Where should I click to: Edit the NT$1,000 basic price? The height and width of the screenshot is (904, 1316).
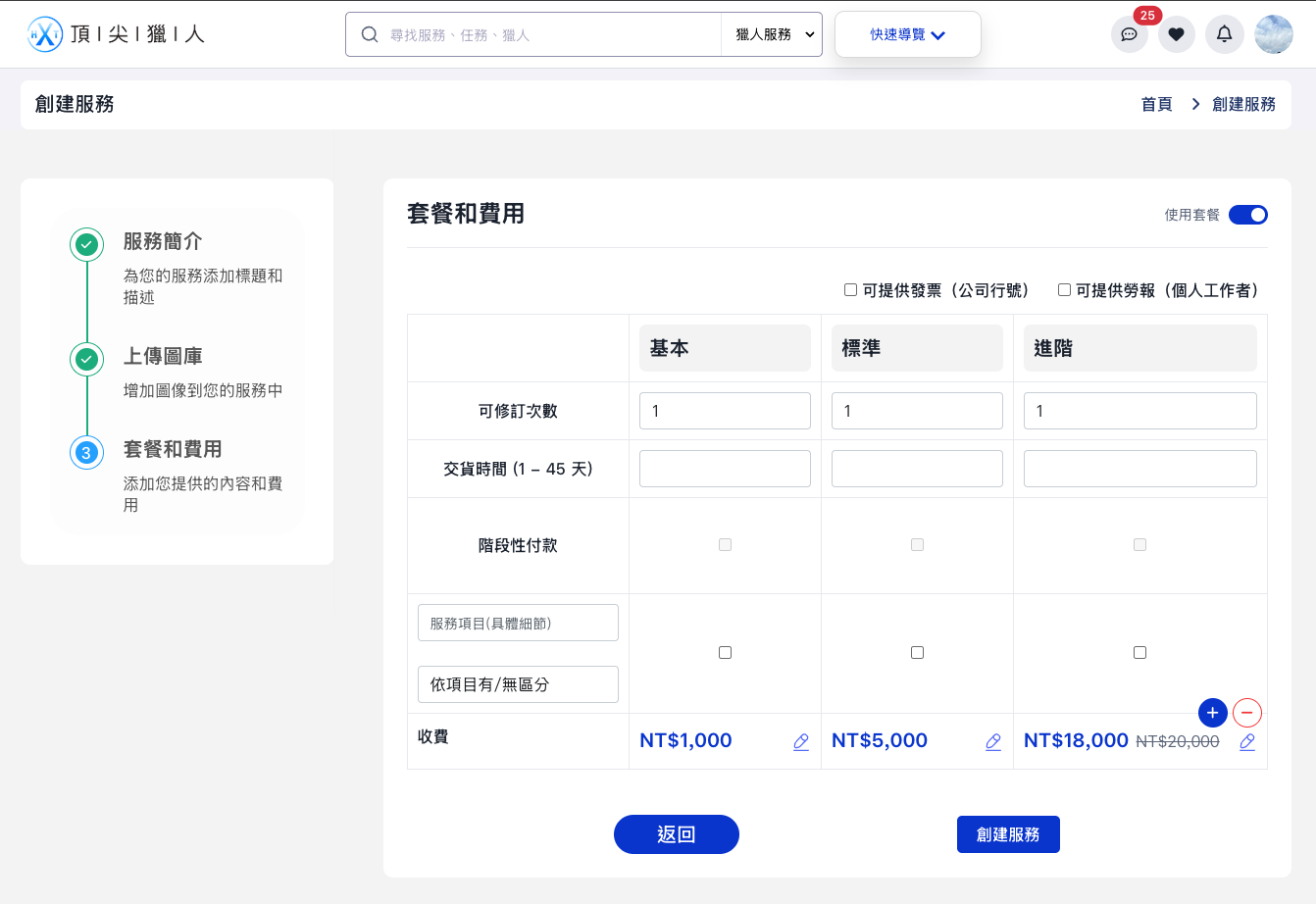coord(801,742)
